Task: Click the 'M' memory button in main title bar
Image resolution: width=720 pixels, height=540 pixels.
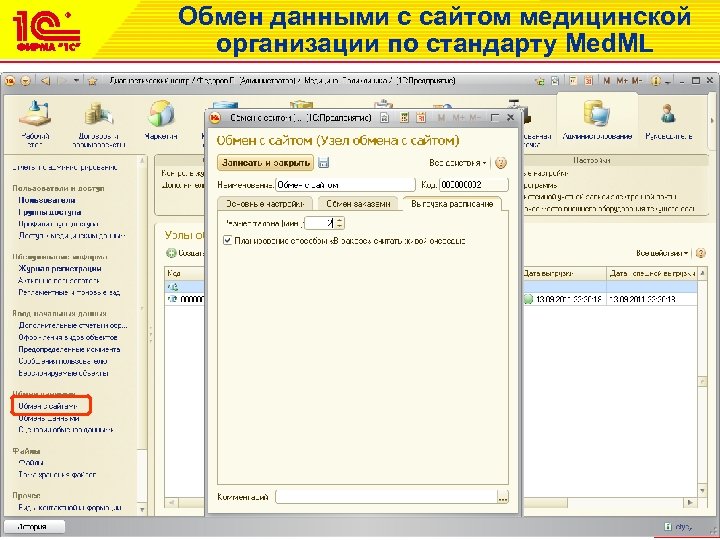Action: pos(607,81)
